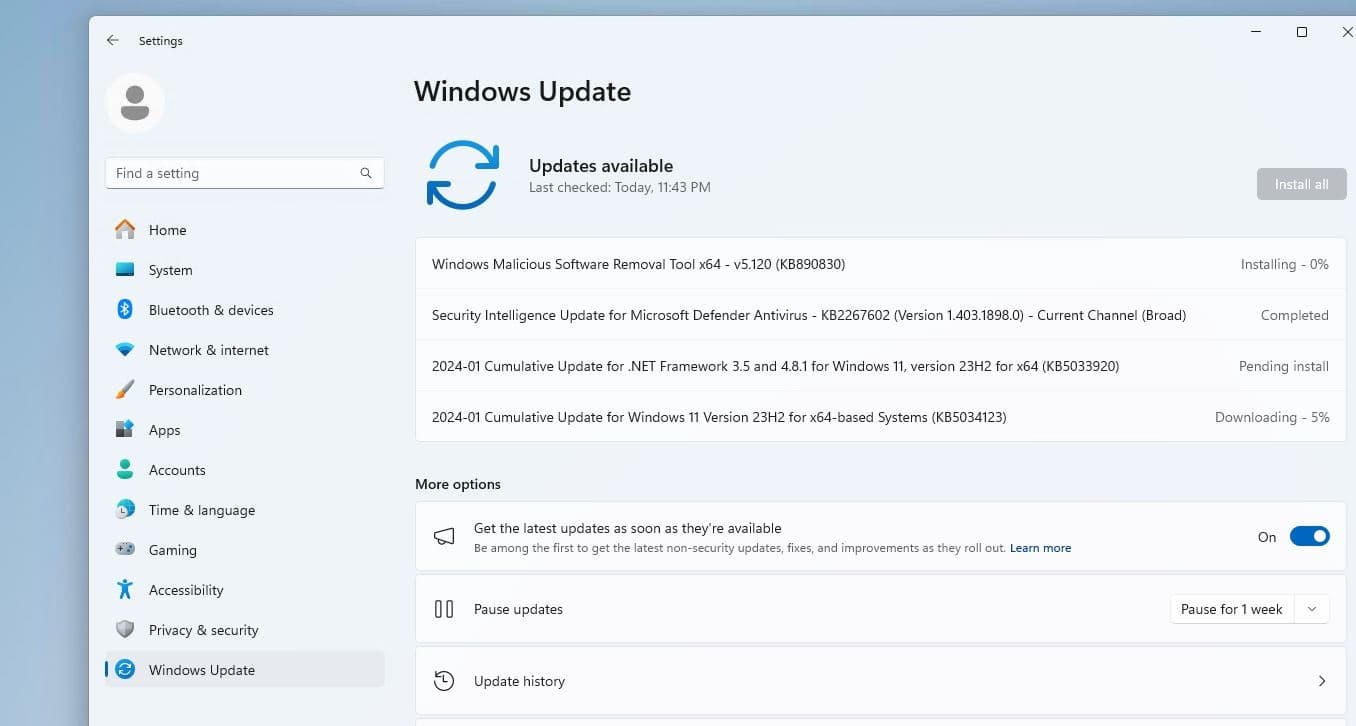Click the Install all button
This screenshot has height=726, width=1356.
click(1301, 184)
